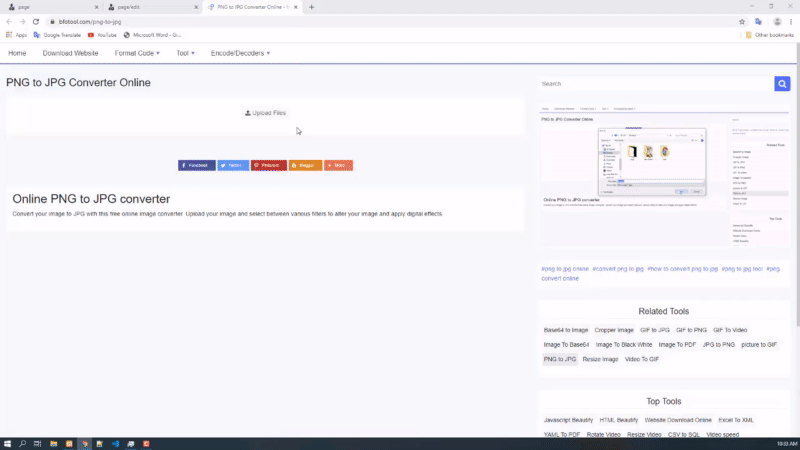Expand the Tool dropdown menu
This screenshot has height=450, width=800.
(185, 52)
